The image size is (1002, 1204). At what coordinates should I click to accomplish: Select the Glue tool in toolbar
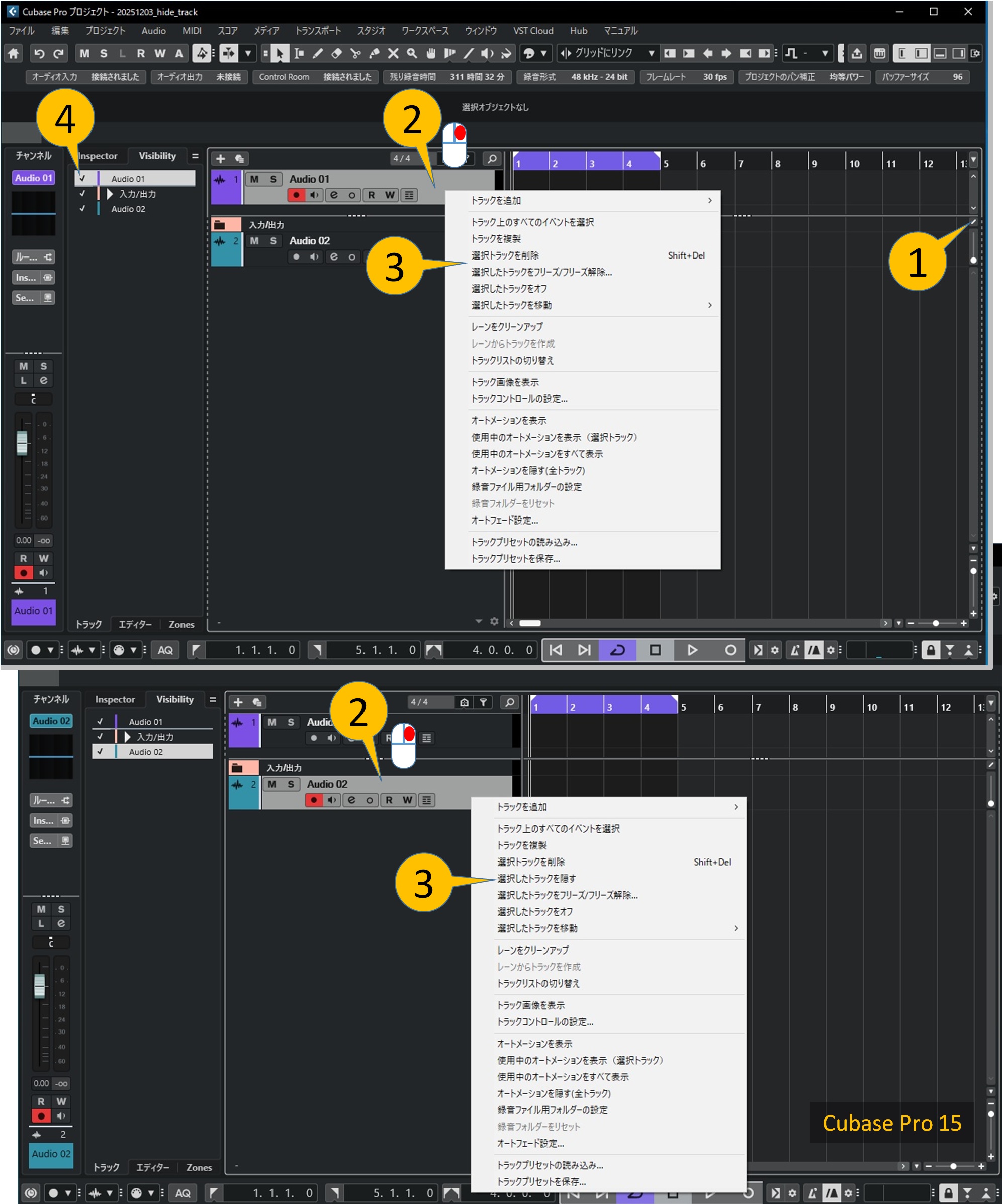[x=375, y=54]
